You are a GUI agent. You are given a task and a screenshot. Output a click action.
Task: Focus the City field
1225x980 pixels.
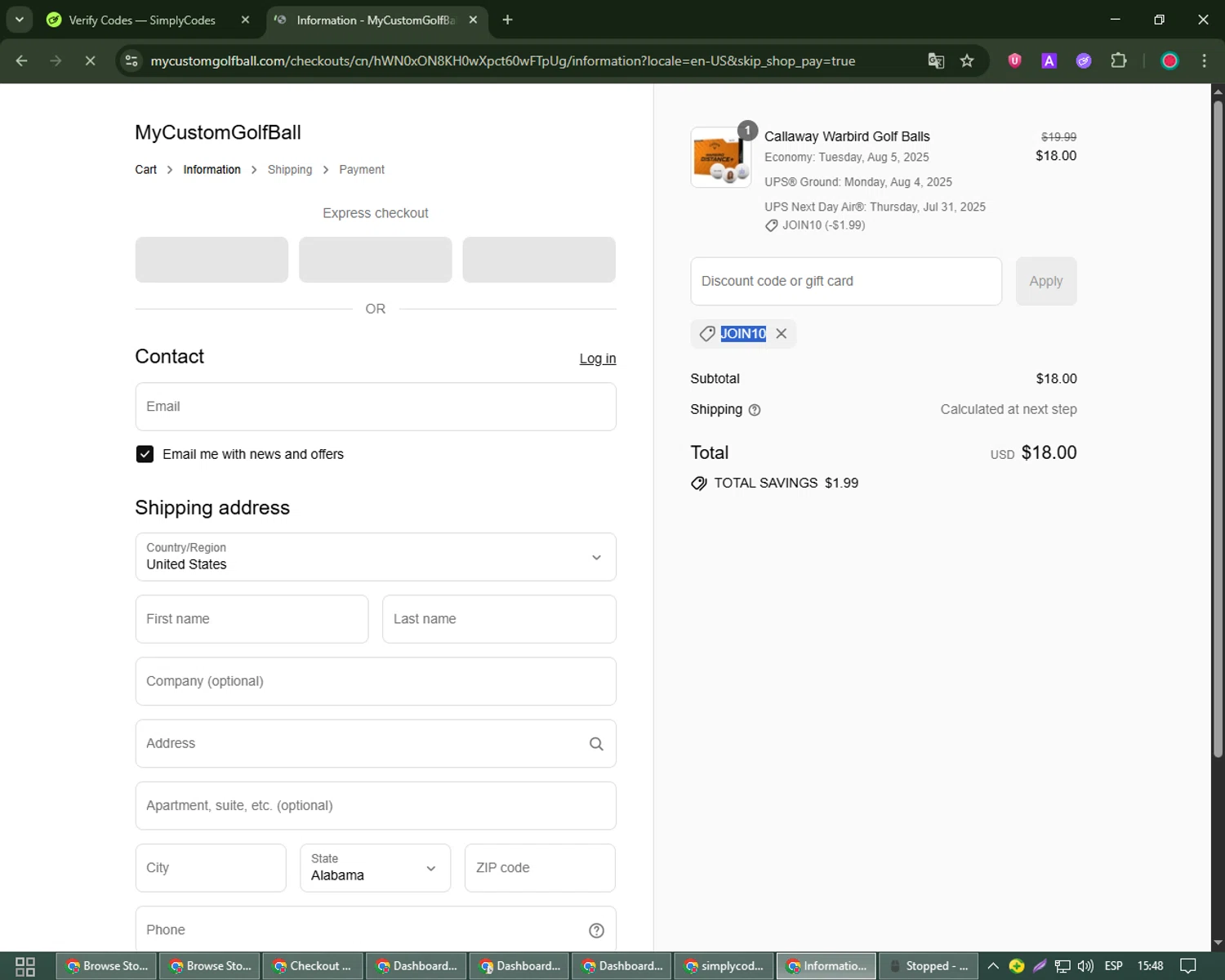click(x=211, y=868)
